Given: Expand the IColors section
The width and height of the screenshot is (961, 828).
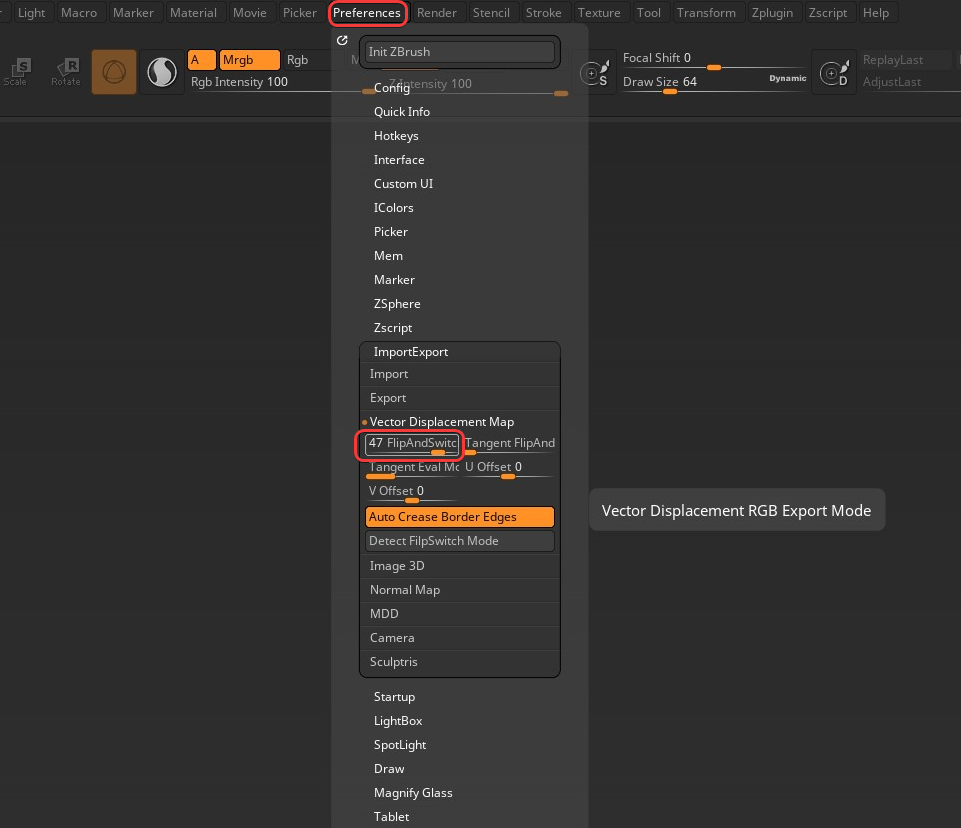Looking at the screenshot, I should [393, 207].
